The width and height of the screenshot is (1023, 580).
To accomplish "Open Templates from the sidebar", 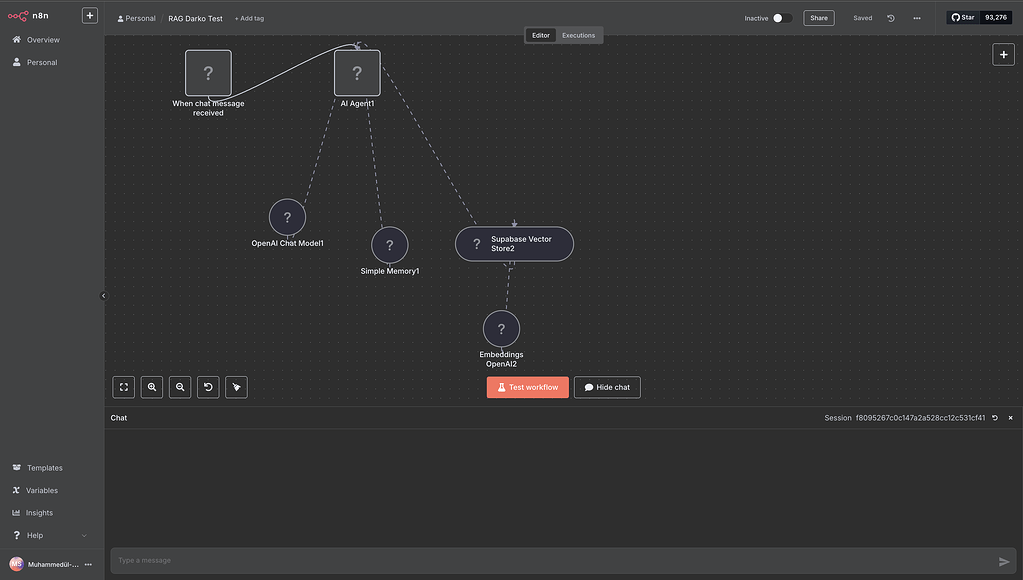I will click(44, 468).
